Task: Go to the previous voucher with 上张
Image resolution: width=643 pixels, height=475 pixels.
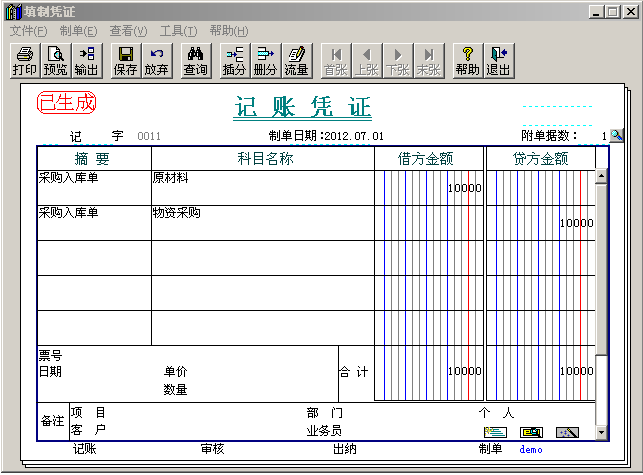Action: (x=367, y=61)
